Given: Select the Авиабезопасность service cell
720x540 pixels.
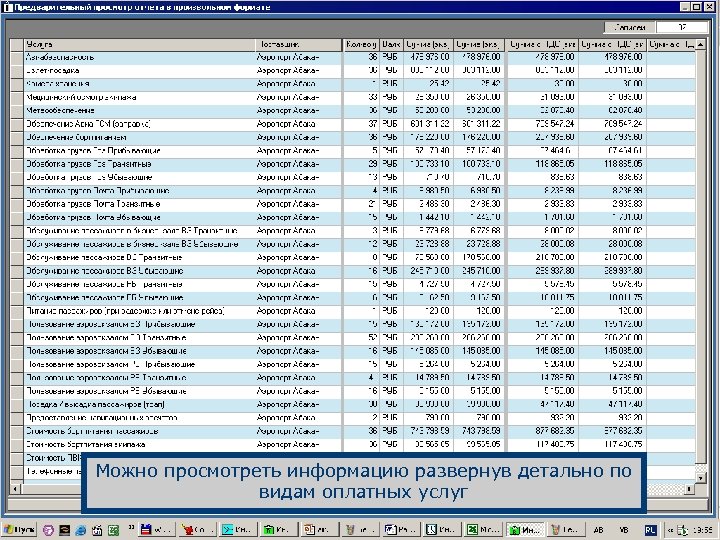Looking at the screenshot, I should click(139, 57).
